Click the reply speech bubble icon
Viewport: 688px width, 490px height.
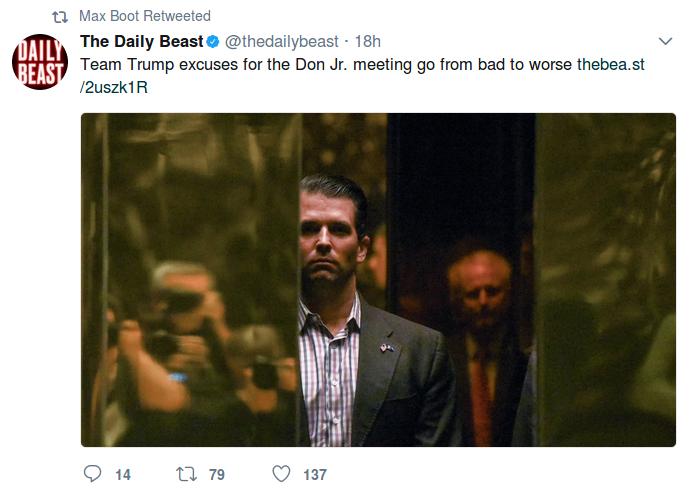coord(92,473)
